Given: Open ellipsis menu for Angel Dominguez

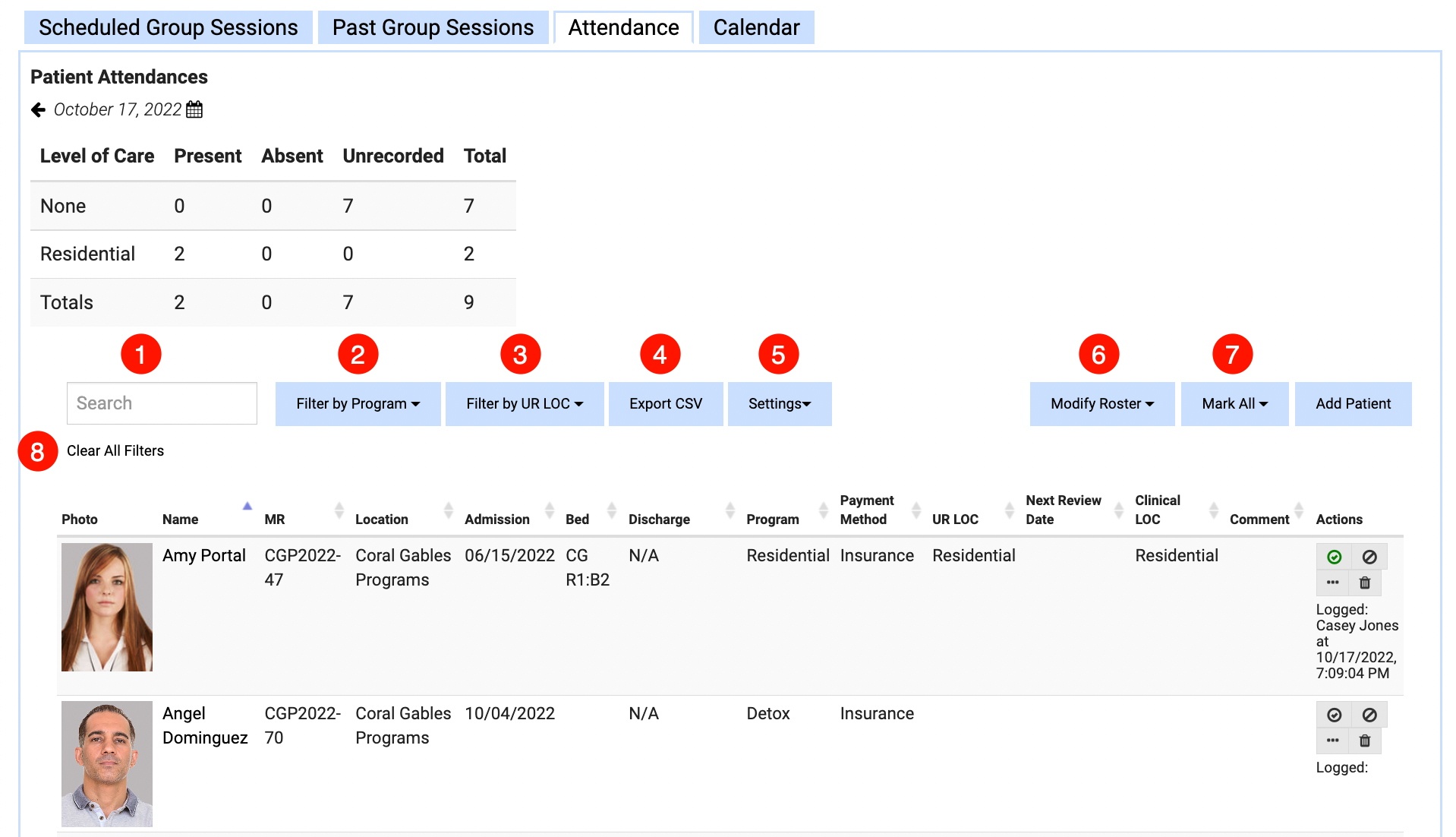Looking at the screenshot, I should (1332, 741).
